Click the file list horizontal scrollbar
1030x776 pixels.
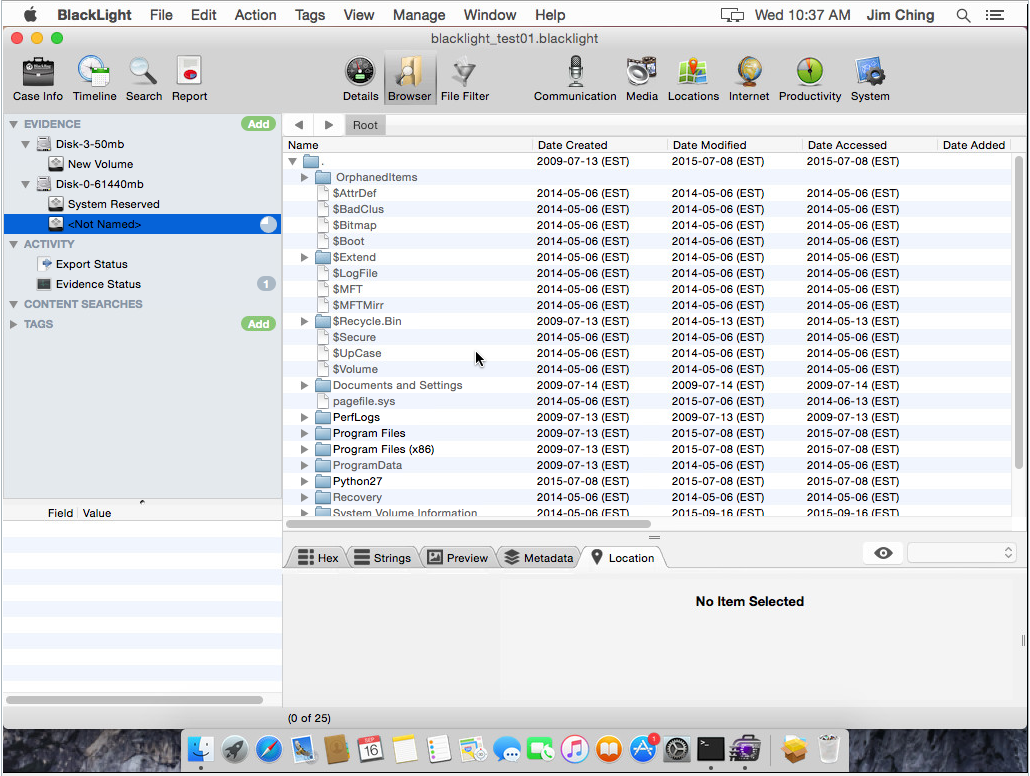coord(468,524)
